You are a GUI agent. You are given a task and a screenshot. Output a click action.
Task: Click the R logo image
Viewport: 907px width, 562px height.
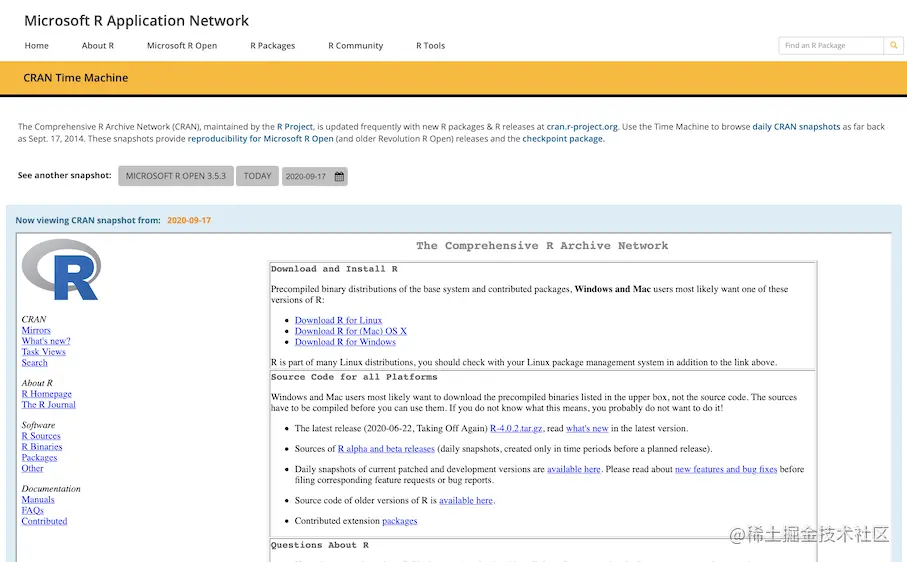tap(61, 270)
